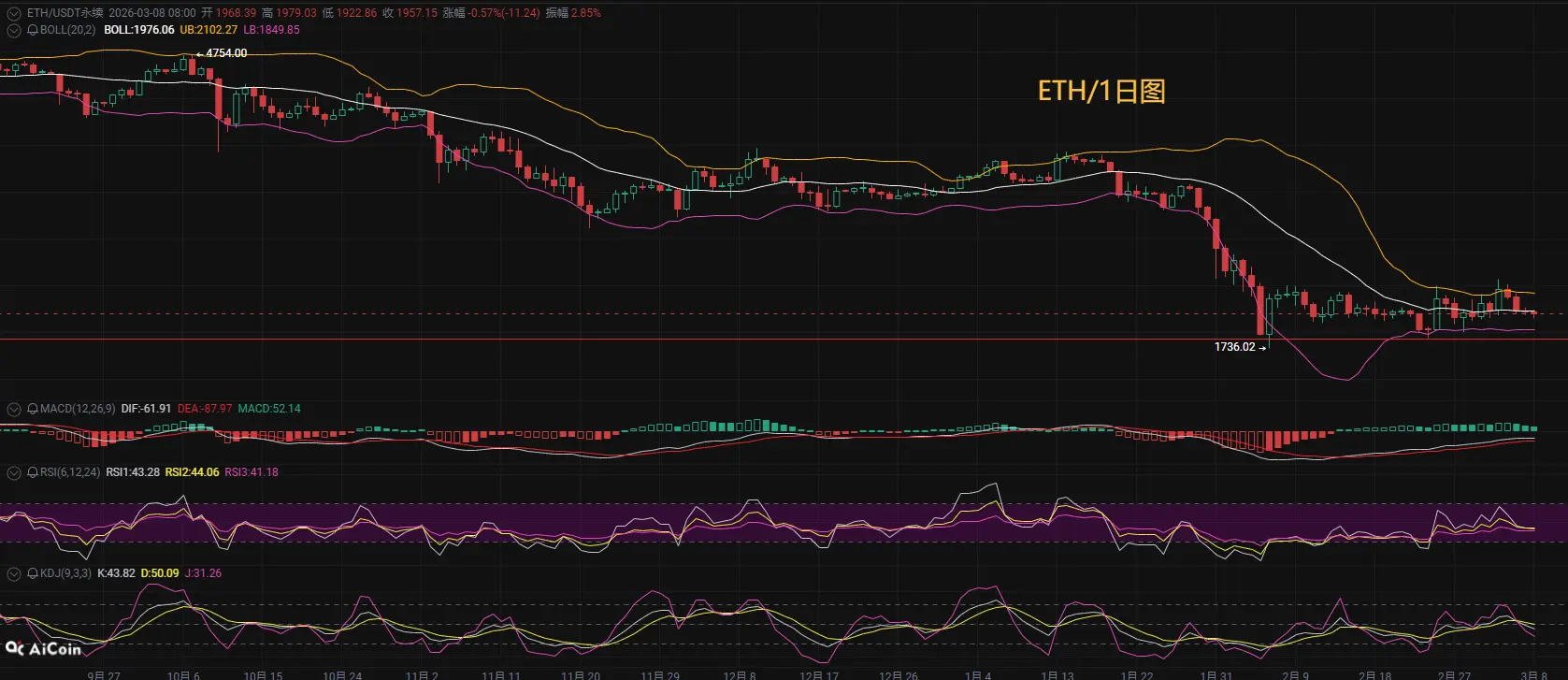This screenshot has height=680, width=1568.
Task: Click the UB:2102.27 upper band value
Action: click(x=209, y=30)
